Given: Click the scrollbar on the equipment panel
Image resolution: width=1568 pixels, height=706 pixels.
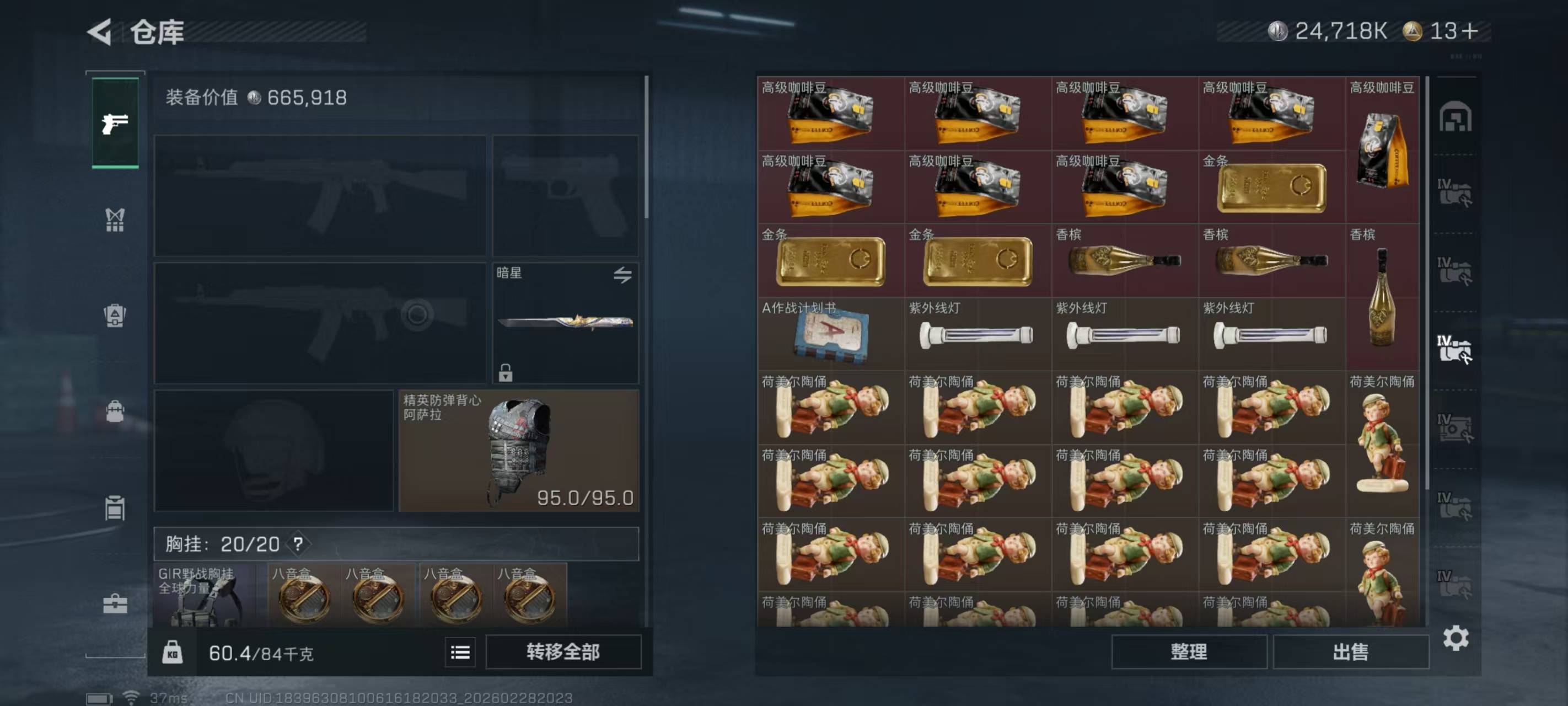Looking at the screenshot, I should pos(646,147).
